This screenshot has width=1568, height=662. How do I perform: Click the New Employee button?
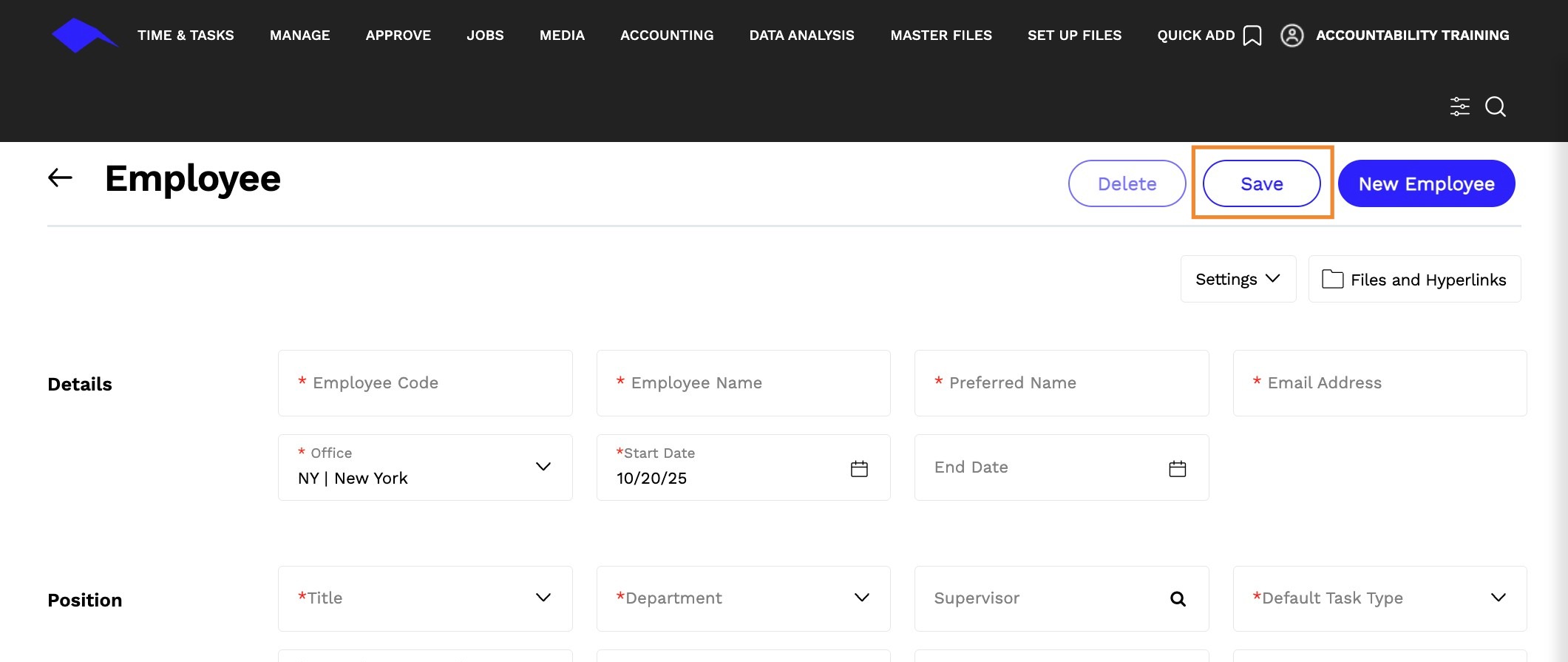(1427, 183)
